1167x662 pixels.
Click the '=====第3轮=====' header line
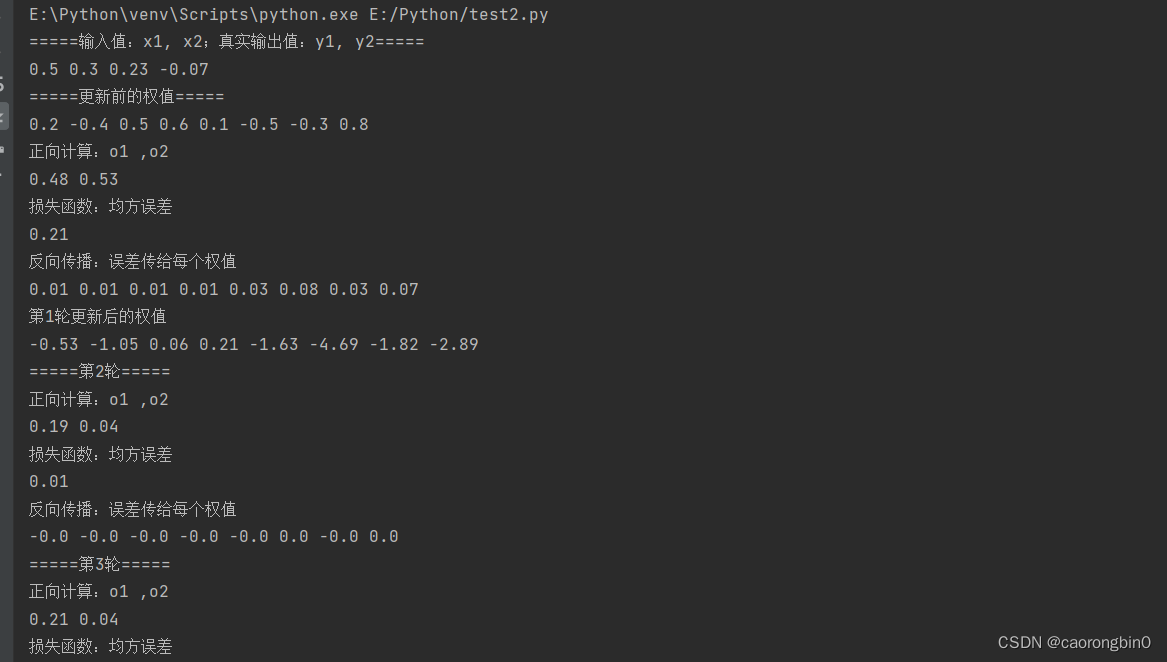pyautogui.click(x=100, y=564)
